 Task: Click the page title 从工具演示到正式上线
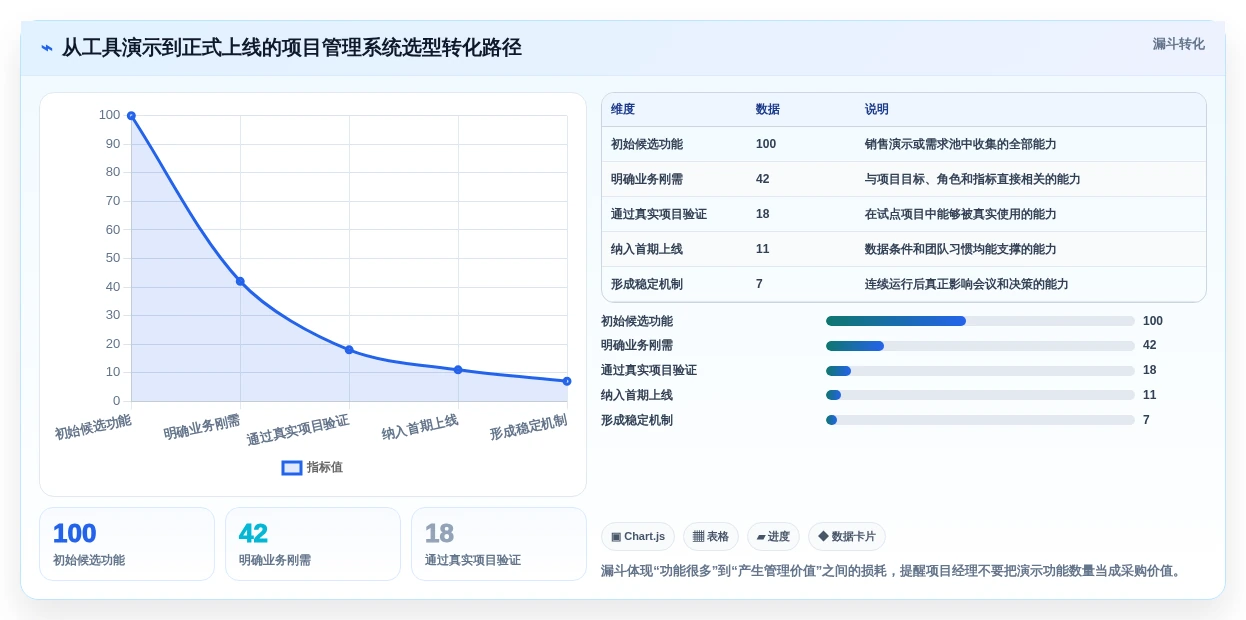pos(292,48)
